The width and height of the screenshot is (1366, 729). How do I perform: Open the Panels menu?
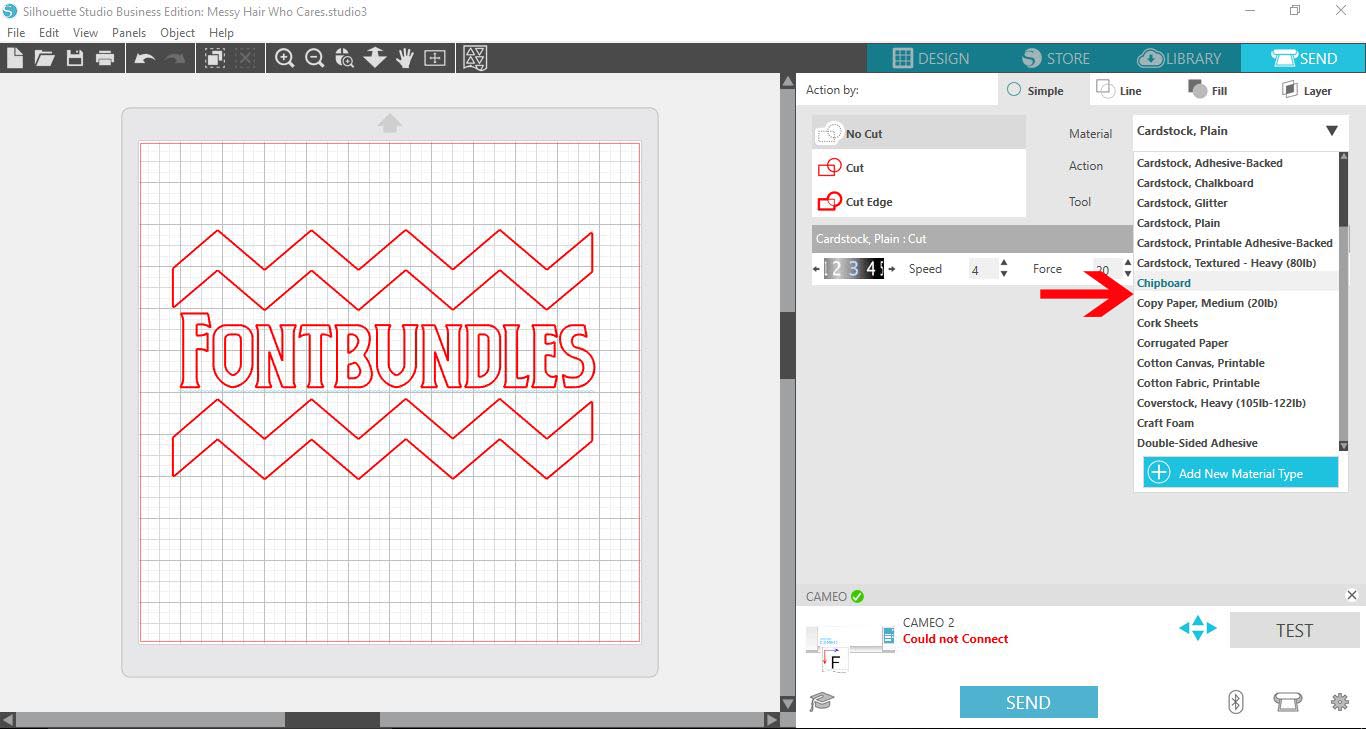coord(129,33)
